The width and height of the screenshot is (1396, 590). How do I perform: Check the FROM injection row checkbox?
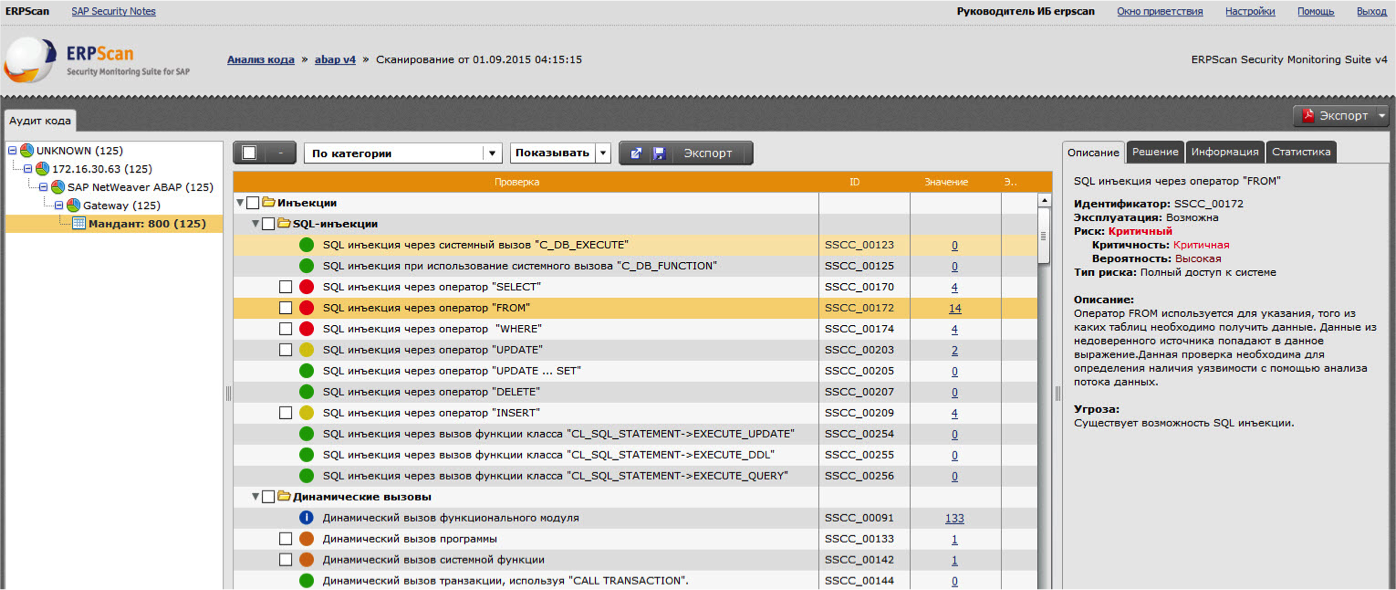tap(286, 308)
